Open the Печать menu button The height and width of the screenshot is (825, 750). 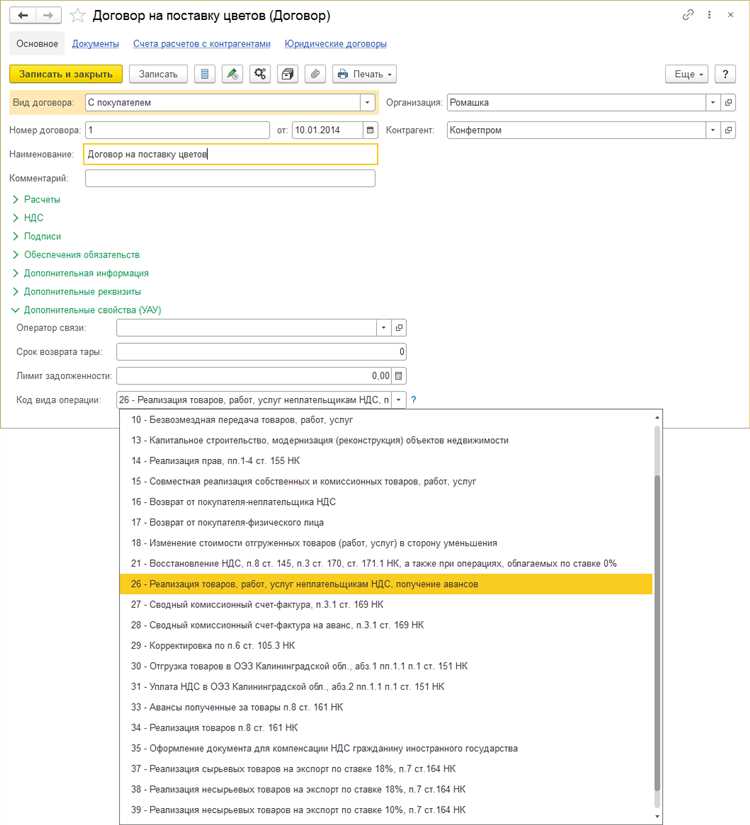coord(364,74)
